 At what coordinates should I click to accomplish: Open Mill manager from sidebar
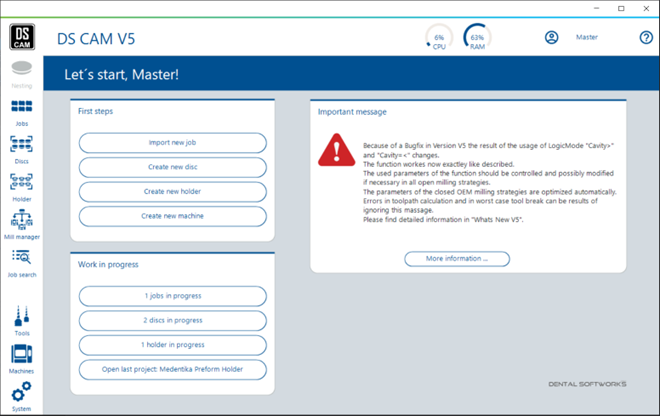point(21,221)
